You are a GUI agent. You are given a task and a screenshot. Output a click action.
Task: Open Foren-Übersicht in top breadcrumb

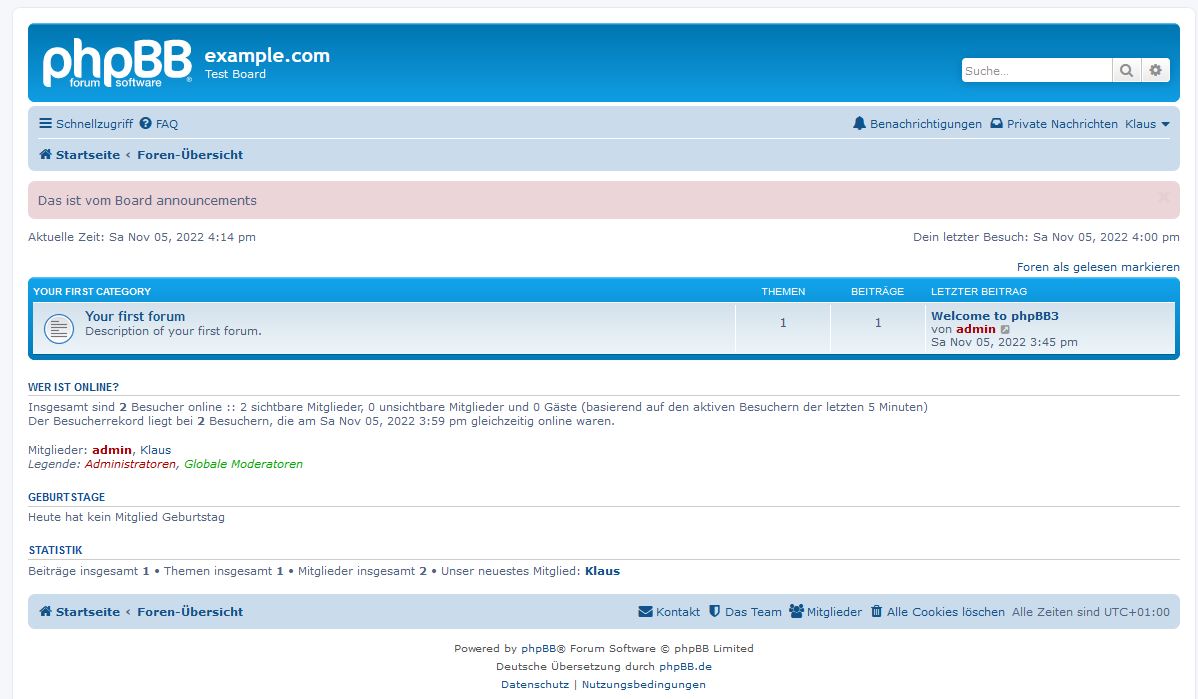190,154
